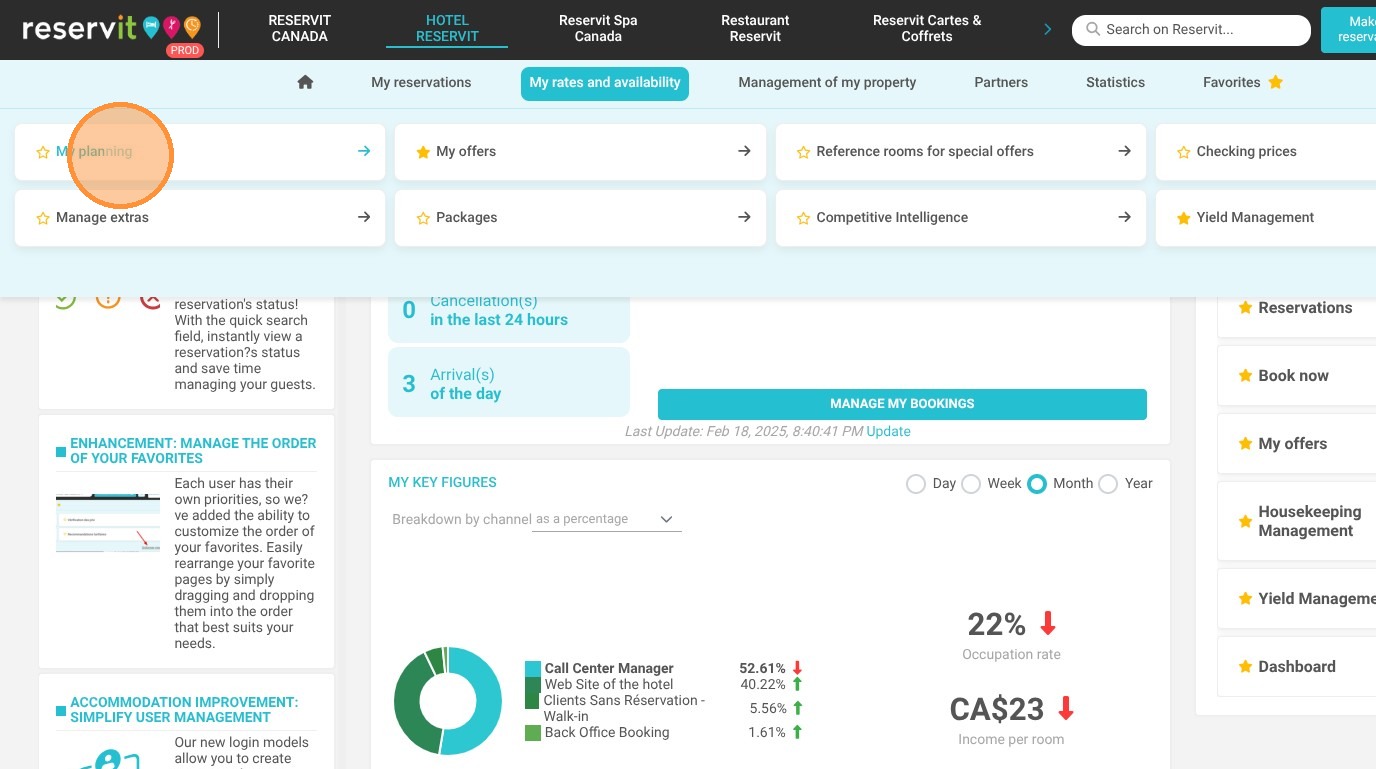This screenshot has width=1376, height=769.
Task: Click the 'MY KEY FIGURES' heading
Action: coord(442,483)
